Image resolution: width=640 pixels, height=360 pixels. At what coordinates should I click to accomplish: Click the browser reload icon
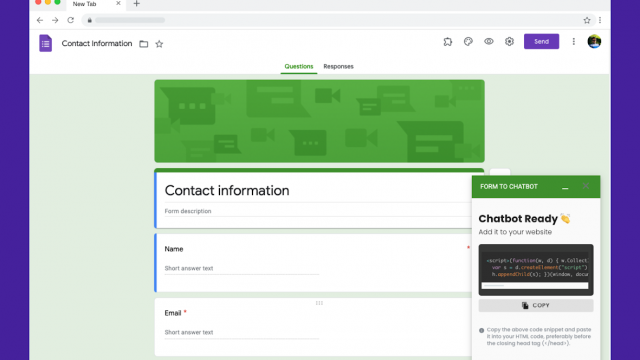(x=71, y=20)
